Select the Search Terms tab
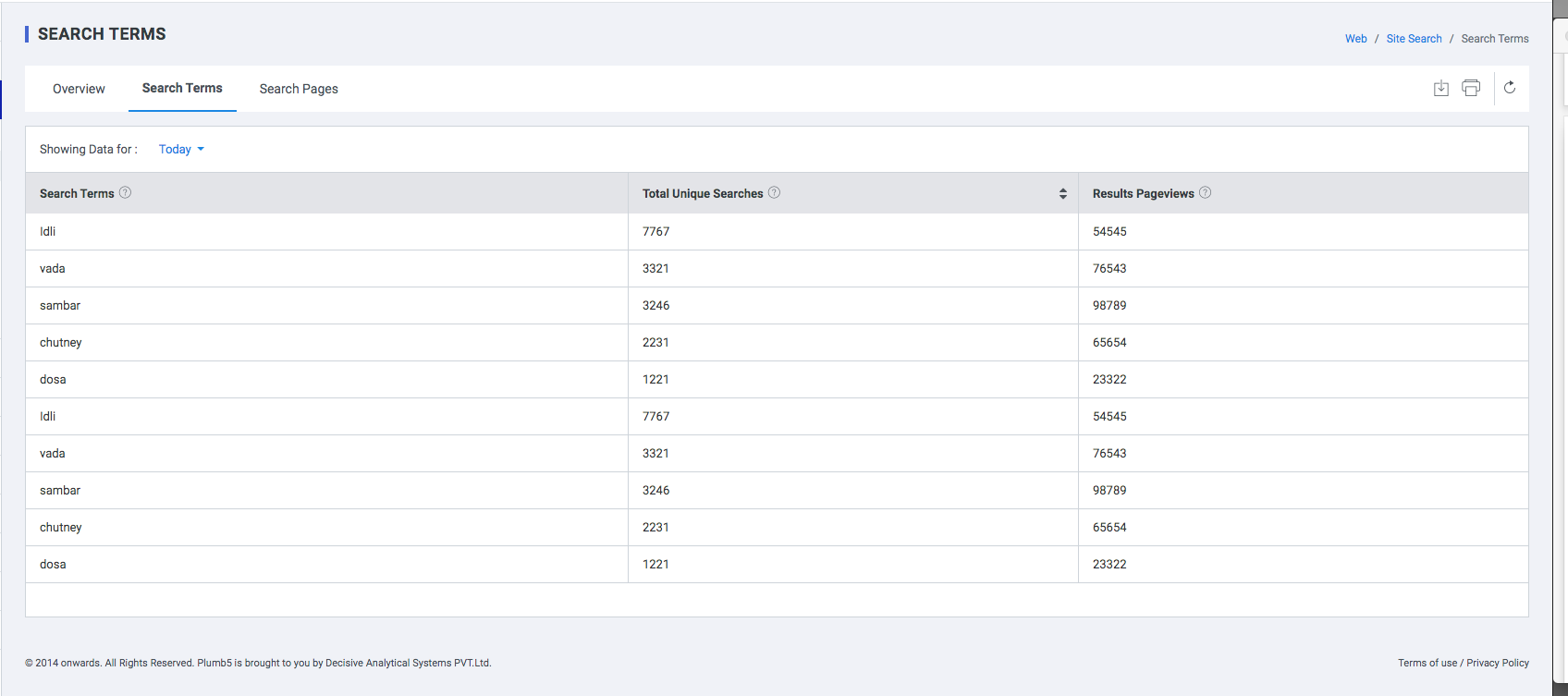 [182, 88]
